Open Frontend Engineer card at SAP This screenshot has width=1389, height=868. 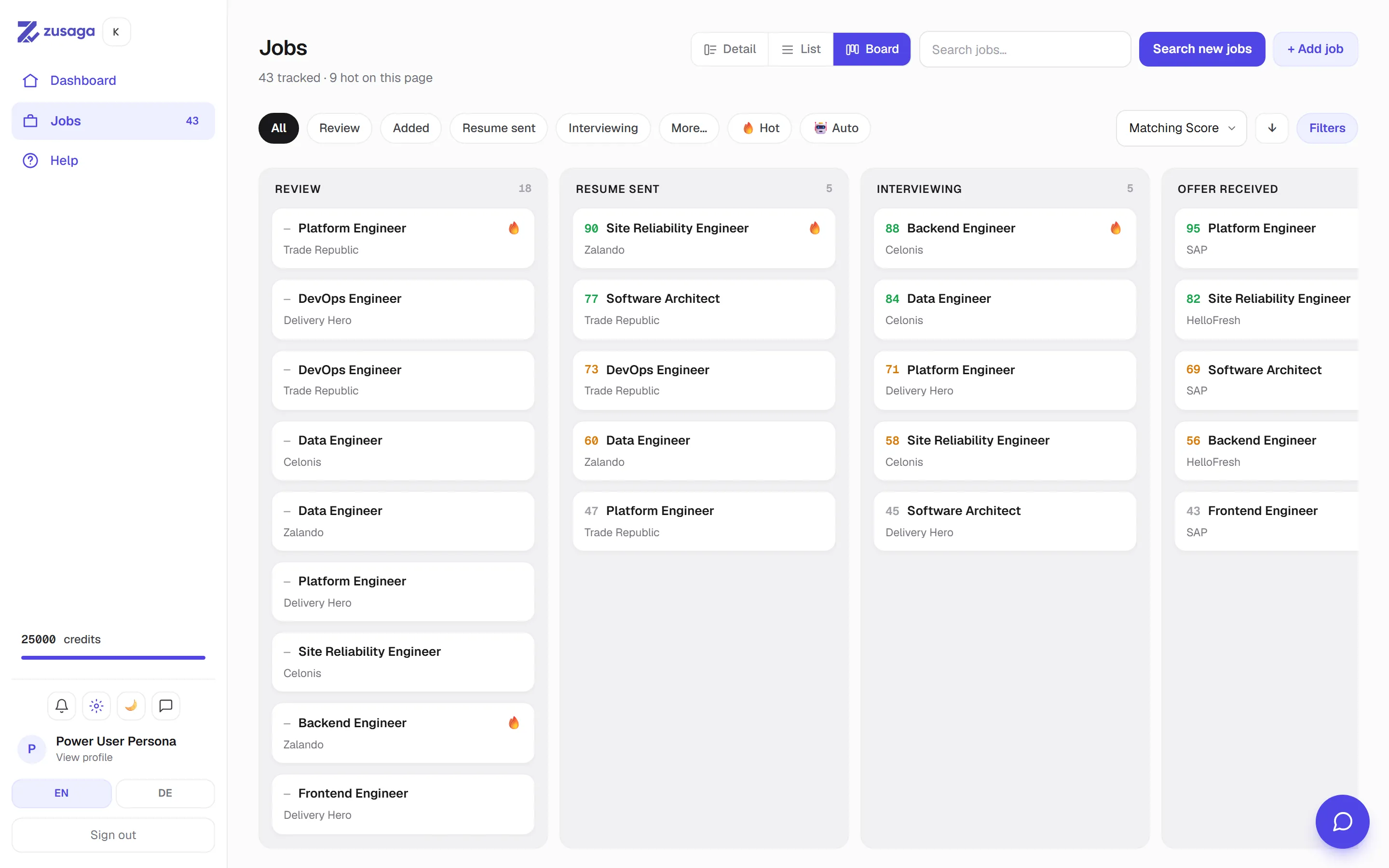[x=1266, y=521]
